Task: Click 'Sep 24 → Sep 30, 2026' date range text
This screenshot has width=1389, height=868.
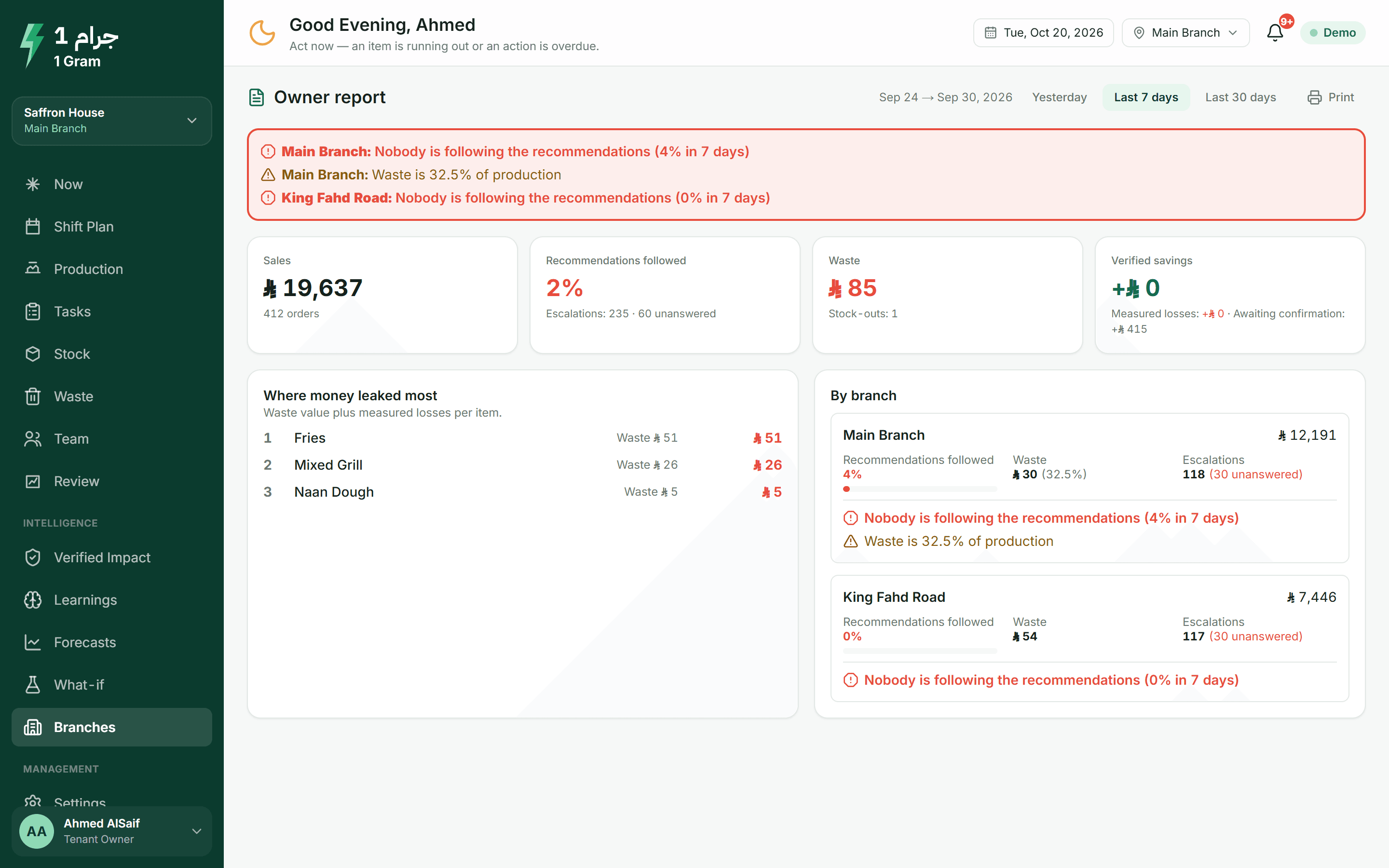Action: pos(945,97)
